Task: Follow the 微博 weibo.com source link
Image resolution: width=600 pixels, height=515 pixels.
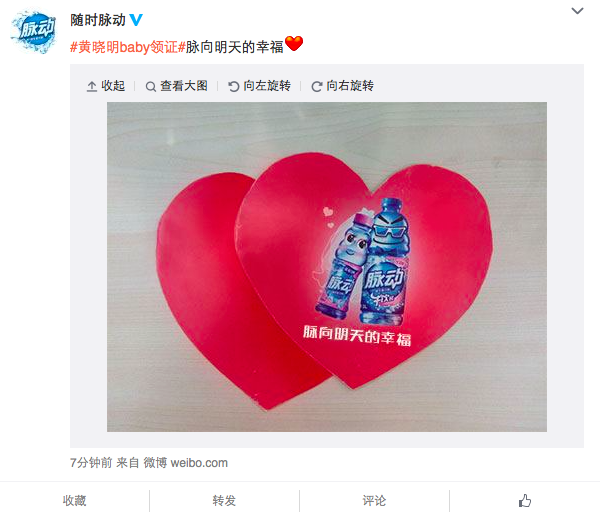Action: 186,463
